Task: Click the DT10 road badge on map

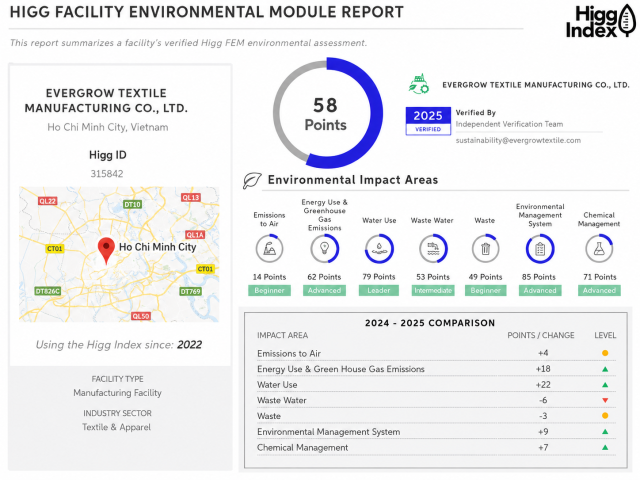Action: tap(132, 204)
